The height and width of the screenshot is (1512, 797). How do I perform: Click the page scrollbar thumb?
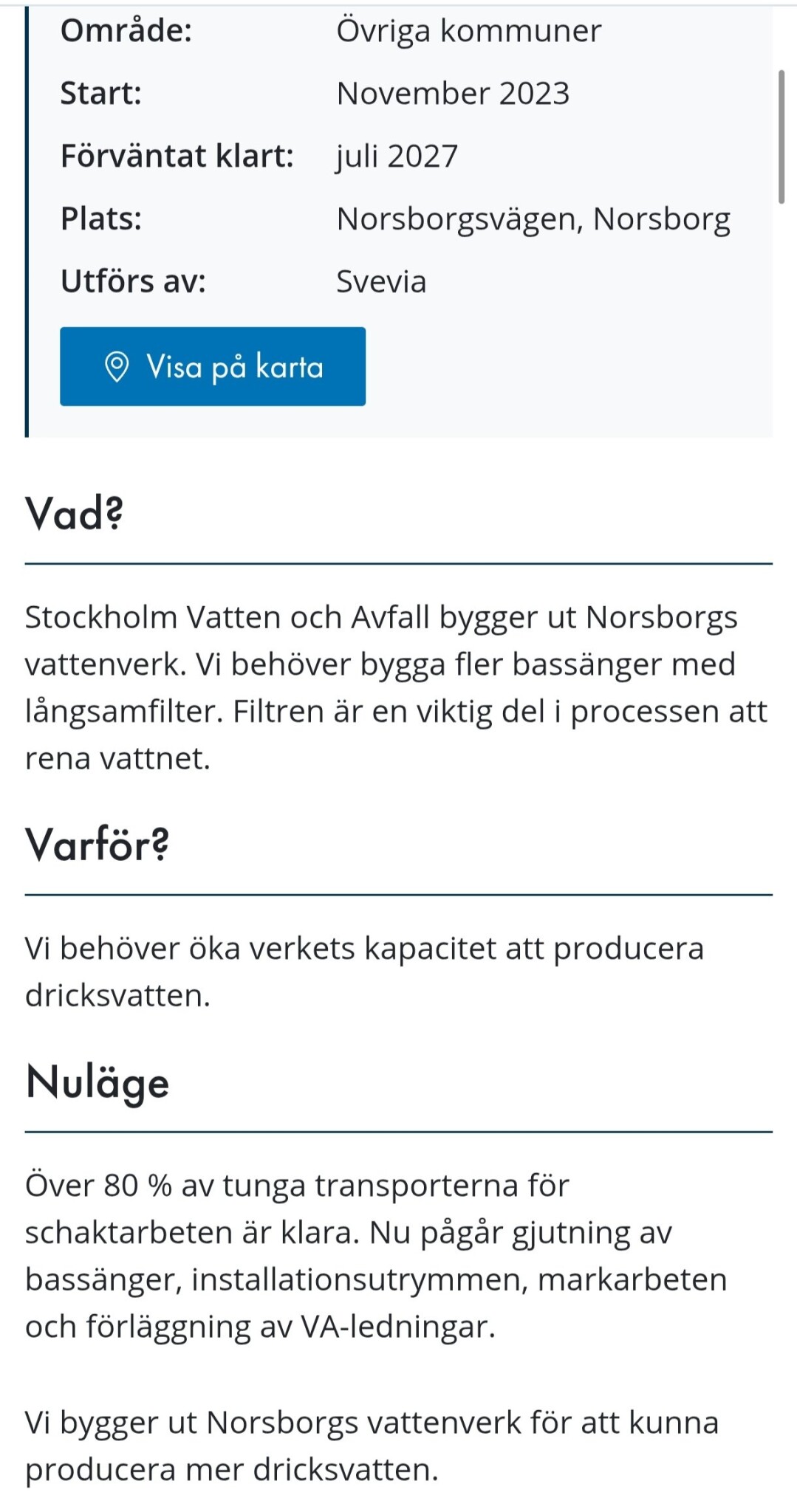[781, 137]
